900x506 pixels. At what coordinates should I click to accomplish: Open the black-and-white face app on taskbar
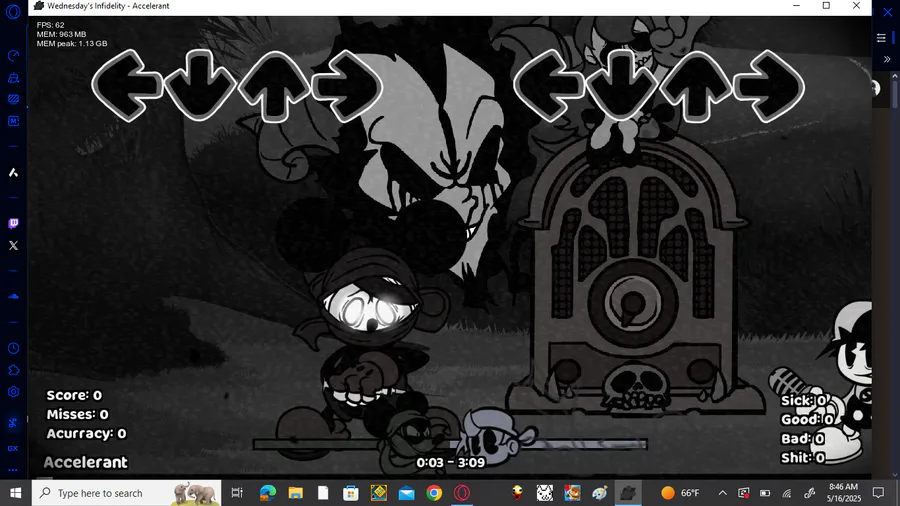545,493
